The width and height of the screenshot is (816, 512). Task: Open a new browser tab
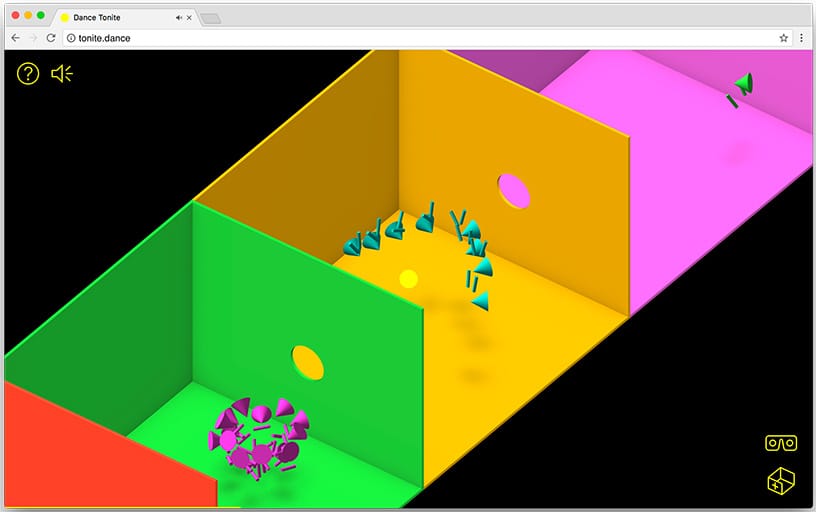[x=210, y=18]
